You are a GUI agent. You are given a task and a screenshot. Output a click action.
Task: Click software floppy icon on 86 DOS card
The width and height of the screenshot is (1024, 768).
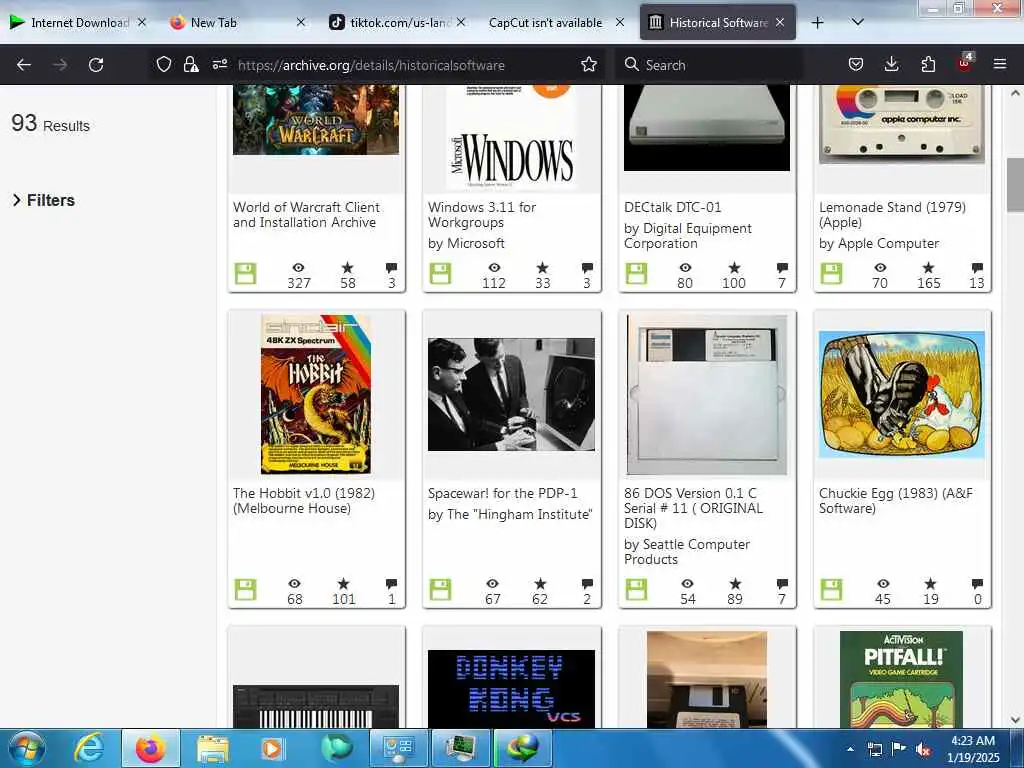tap(636, 590)
